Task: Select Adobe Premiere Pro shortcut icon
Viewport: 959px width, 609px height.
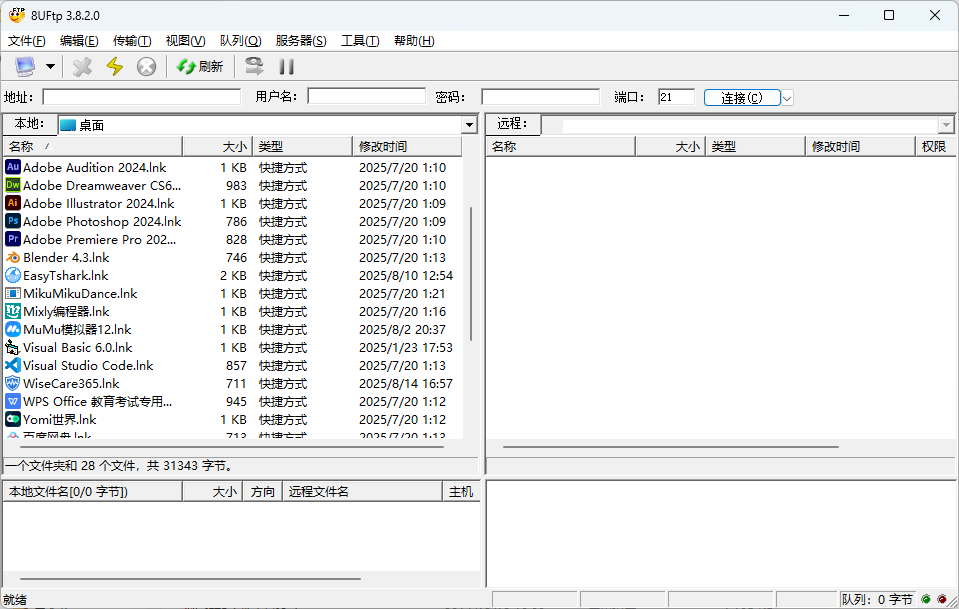Action: pos(13,239)
